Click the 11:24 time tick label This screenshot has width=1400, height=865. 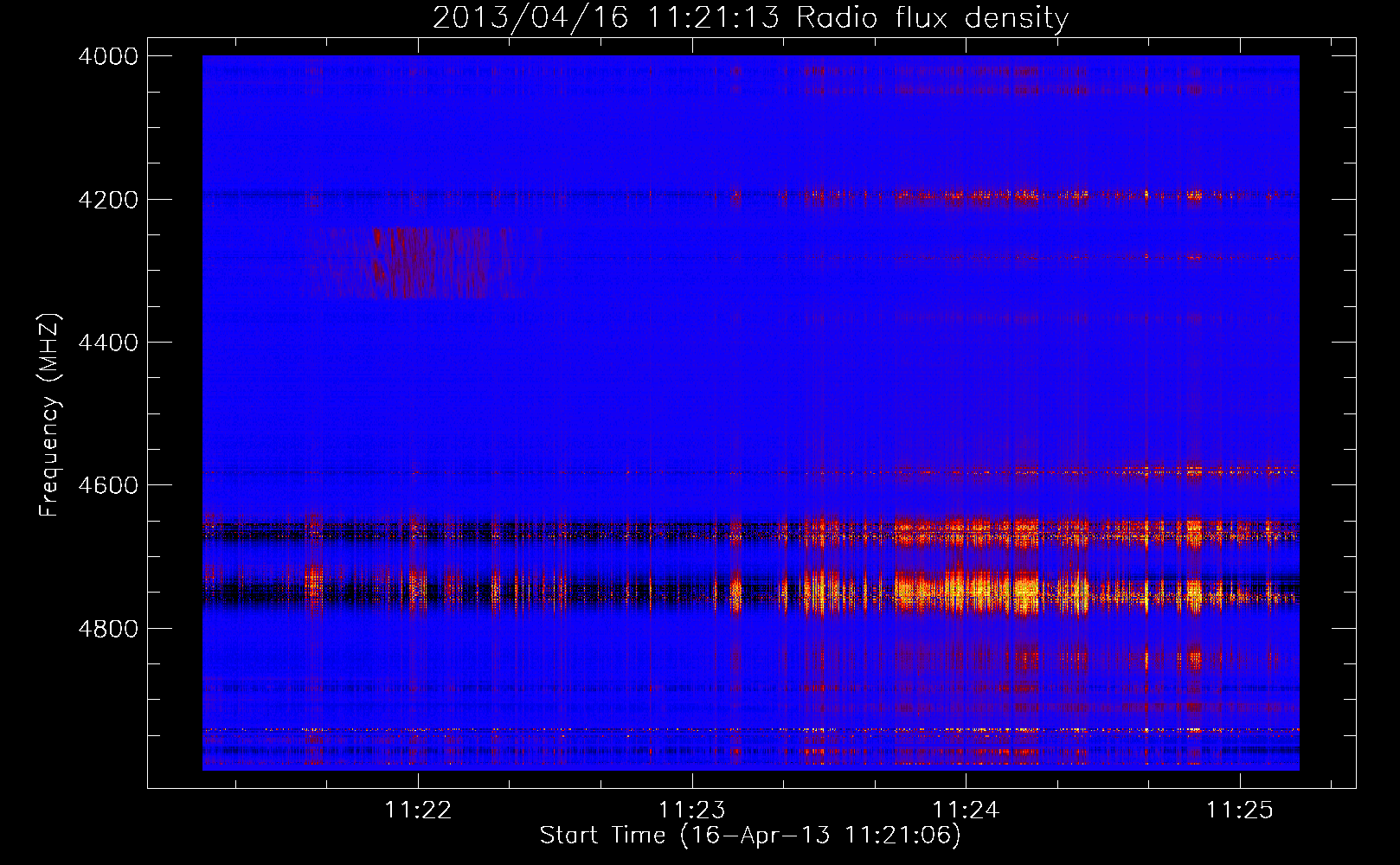pos(966,811)
